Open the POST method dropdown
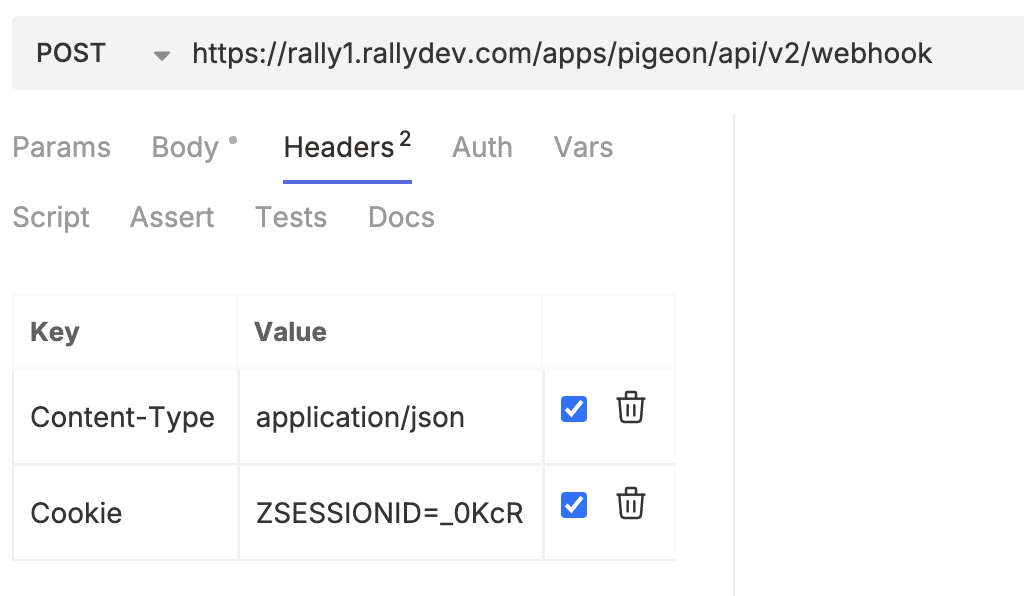This screenshot has height=596, width=1024. tap(72, 53)
